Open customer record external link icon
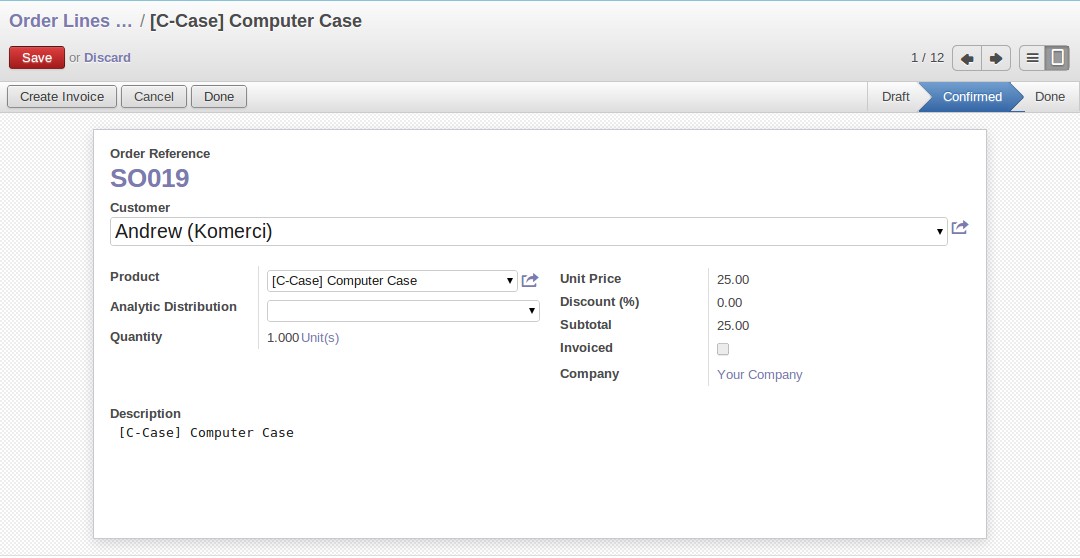The image size is (1080, 558). (960, 228)
